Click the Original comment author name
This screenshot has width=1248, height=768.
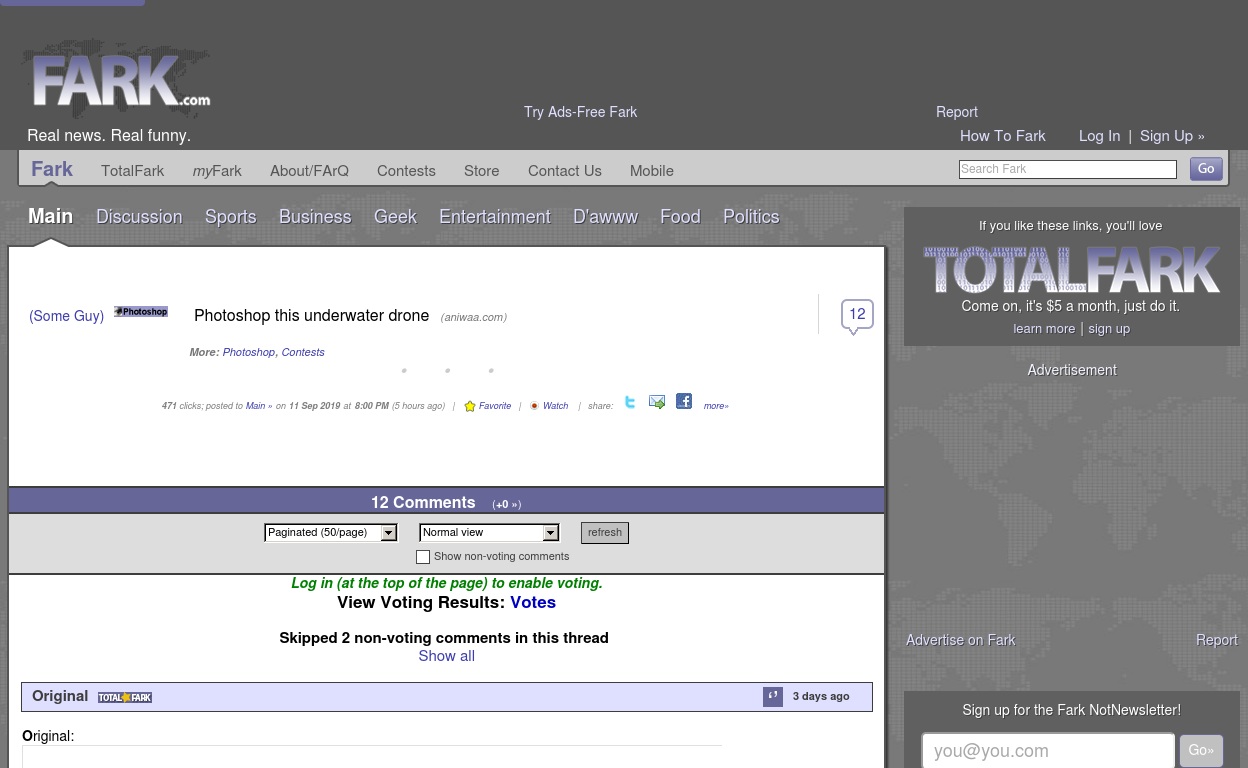[60, 696]
